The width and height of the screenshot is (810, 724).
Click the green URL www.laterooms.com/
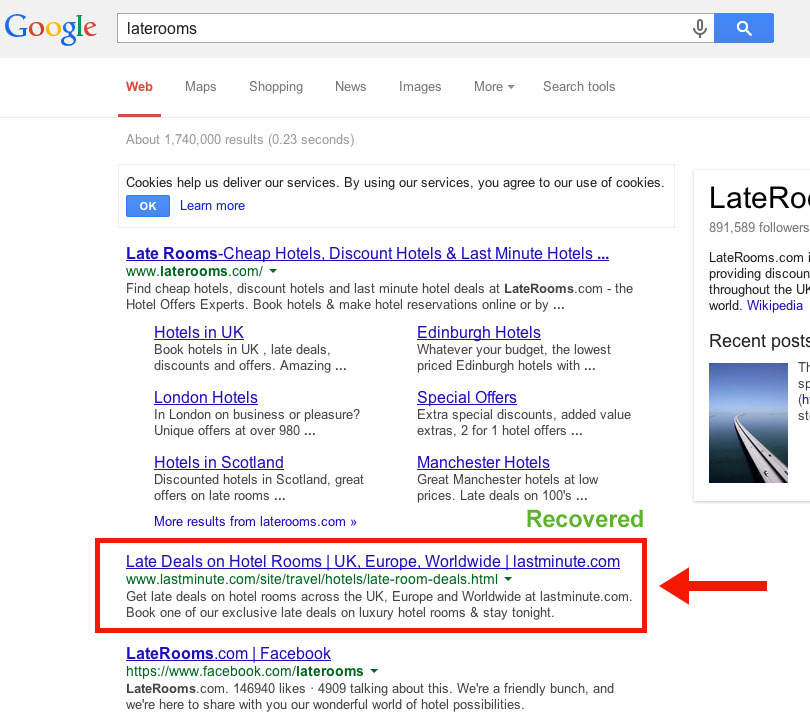[x=194, y=271]
